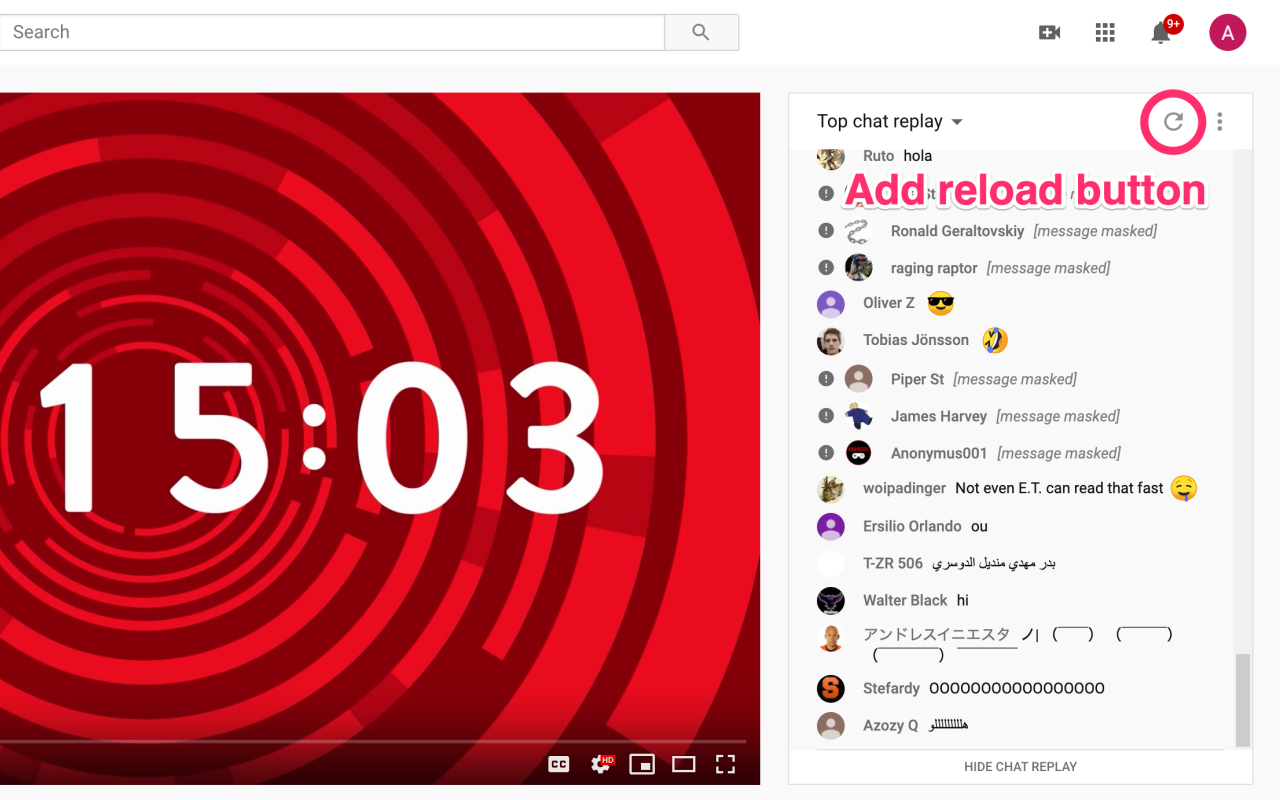Expand the Top chat replay dropdown

click(889, 121)
